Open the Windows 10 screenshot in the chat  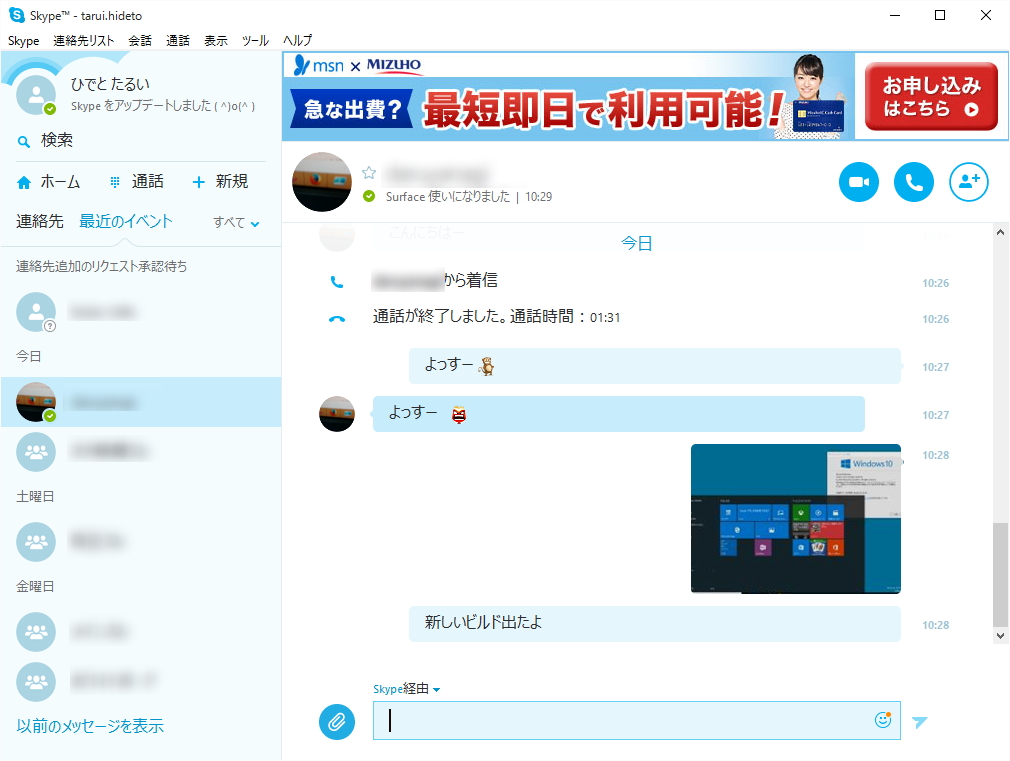pos(795,518)
